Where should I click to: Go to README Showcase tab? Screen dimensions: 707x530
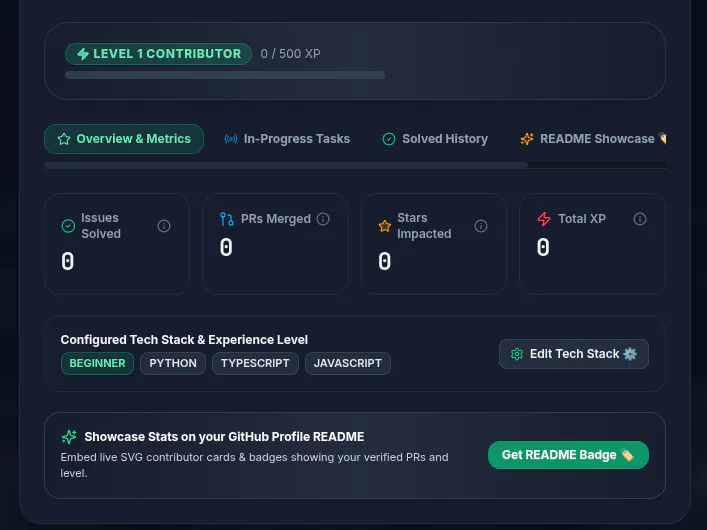[593, 139]
